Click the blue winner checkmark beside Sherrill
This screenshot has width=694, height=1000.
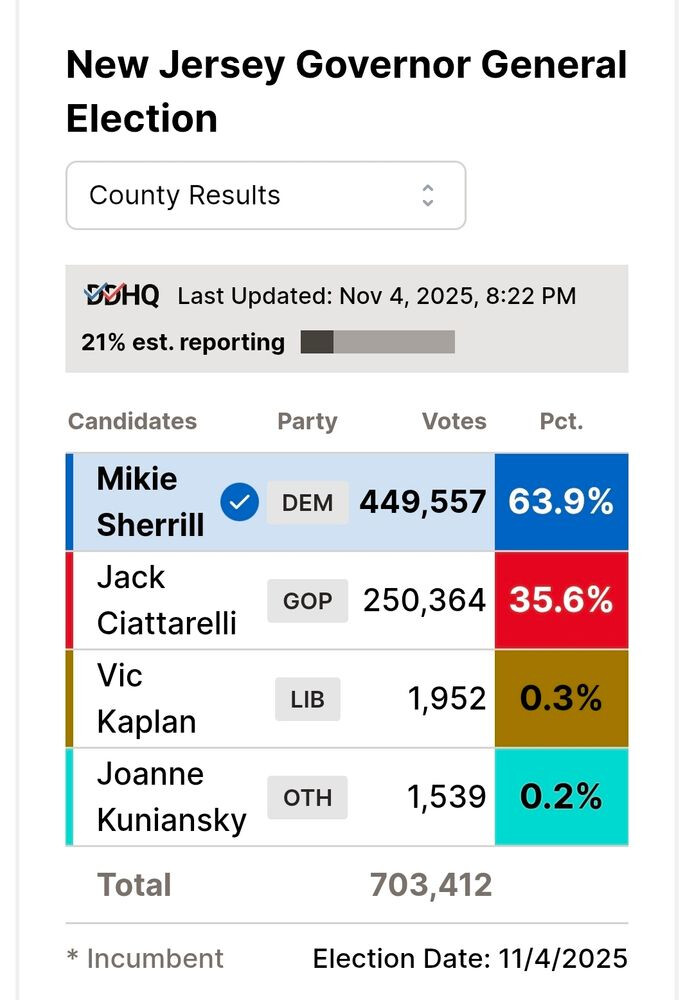point(239,502)
